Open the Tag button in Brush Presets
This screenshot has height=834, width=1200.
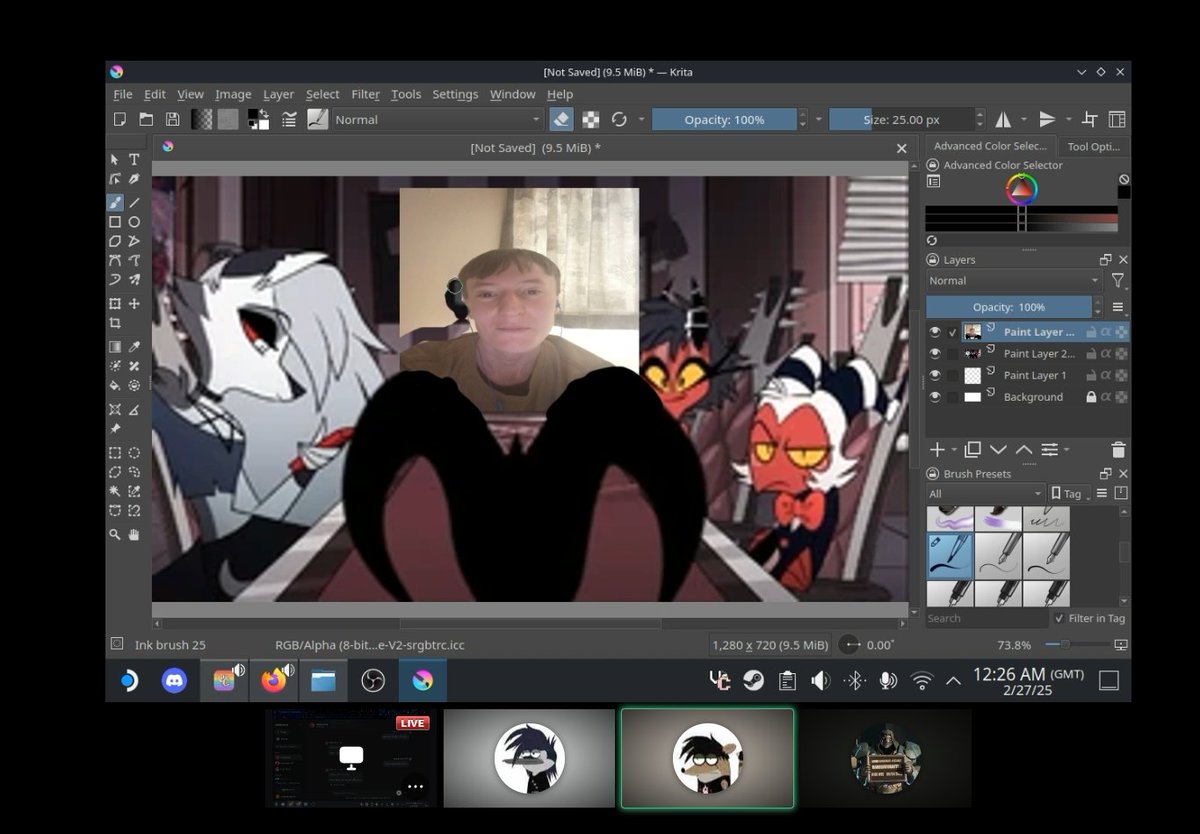(x=1068, y=493)
